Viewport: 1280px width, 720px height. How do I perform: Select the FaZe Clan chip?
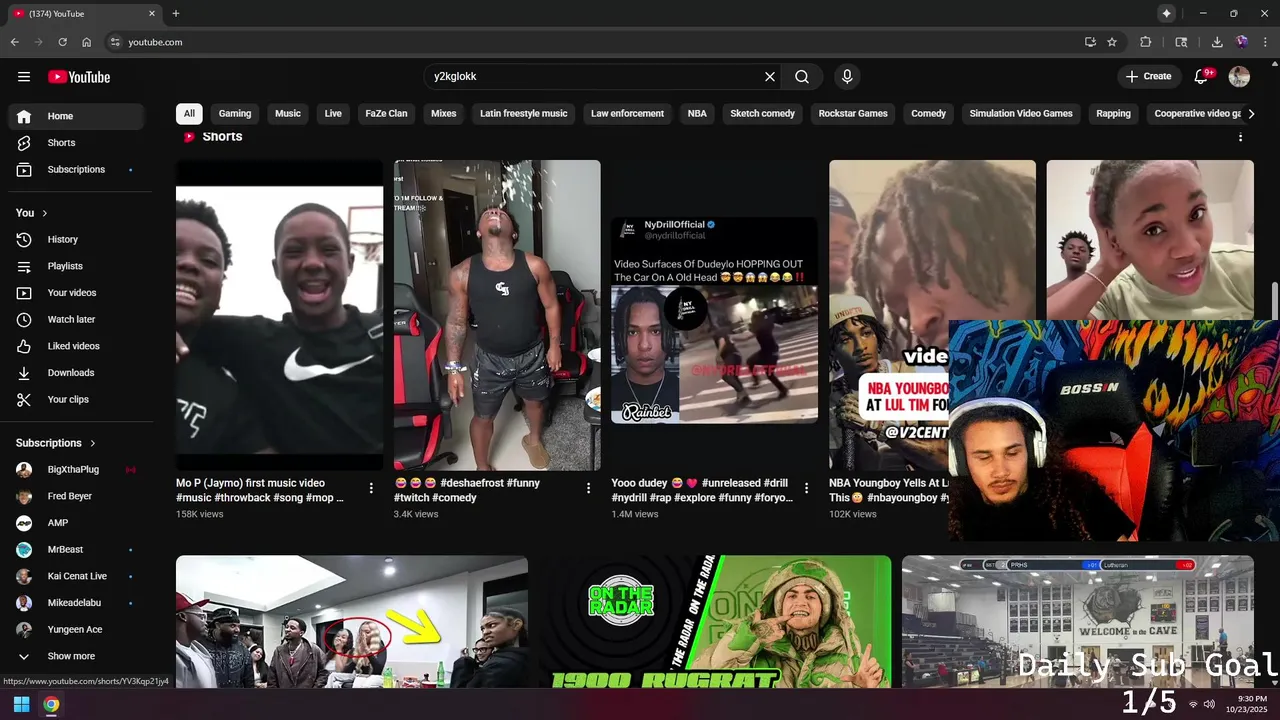point(386,114)
